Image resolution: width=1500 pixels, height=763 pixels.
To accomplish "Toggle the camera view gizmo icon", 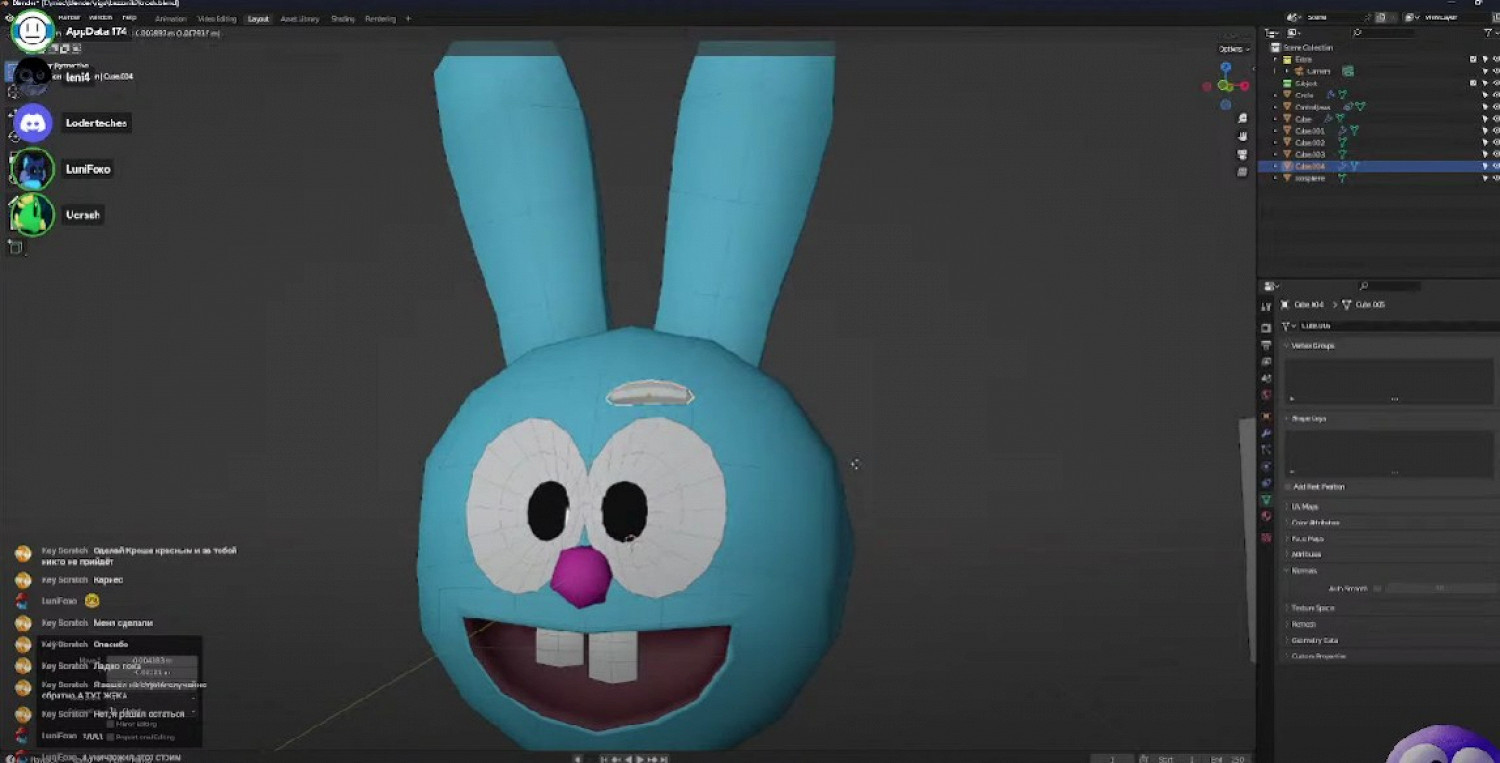I will click(x=1242, y=154).
